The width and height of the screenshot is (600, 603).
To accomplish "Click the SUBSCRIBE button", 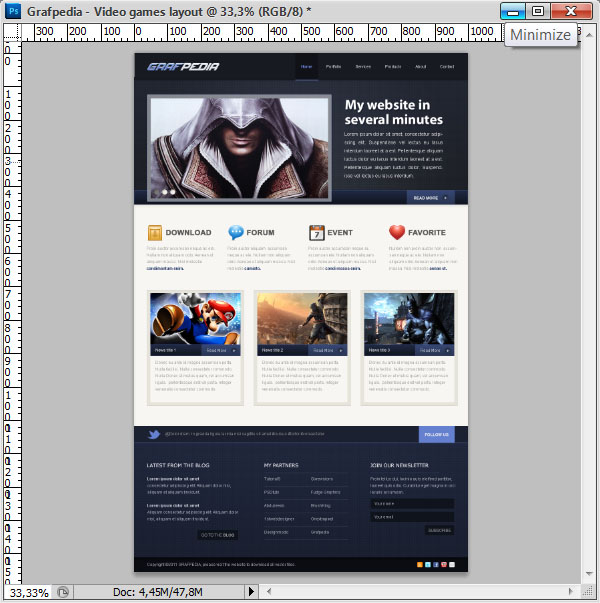I will click(439, 530).
